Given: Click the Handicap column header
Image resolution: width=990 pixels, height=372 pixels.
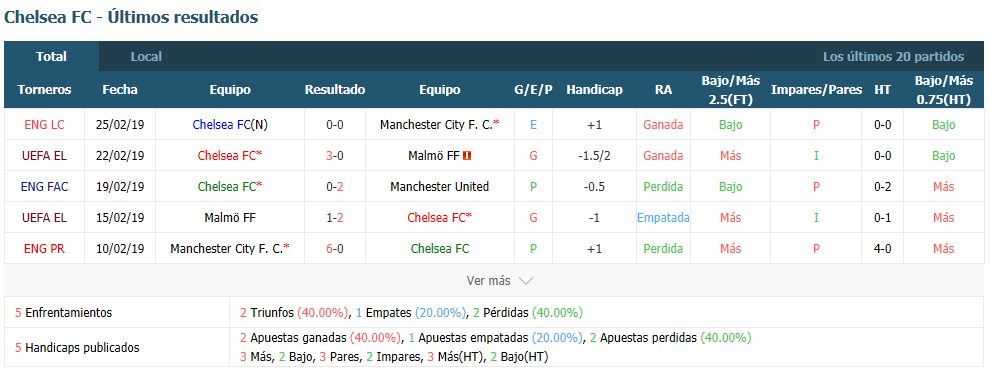Looking at the screenshot, I should click(x=594, y=90).
